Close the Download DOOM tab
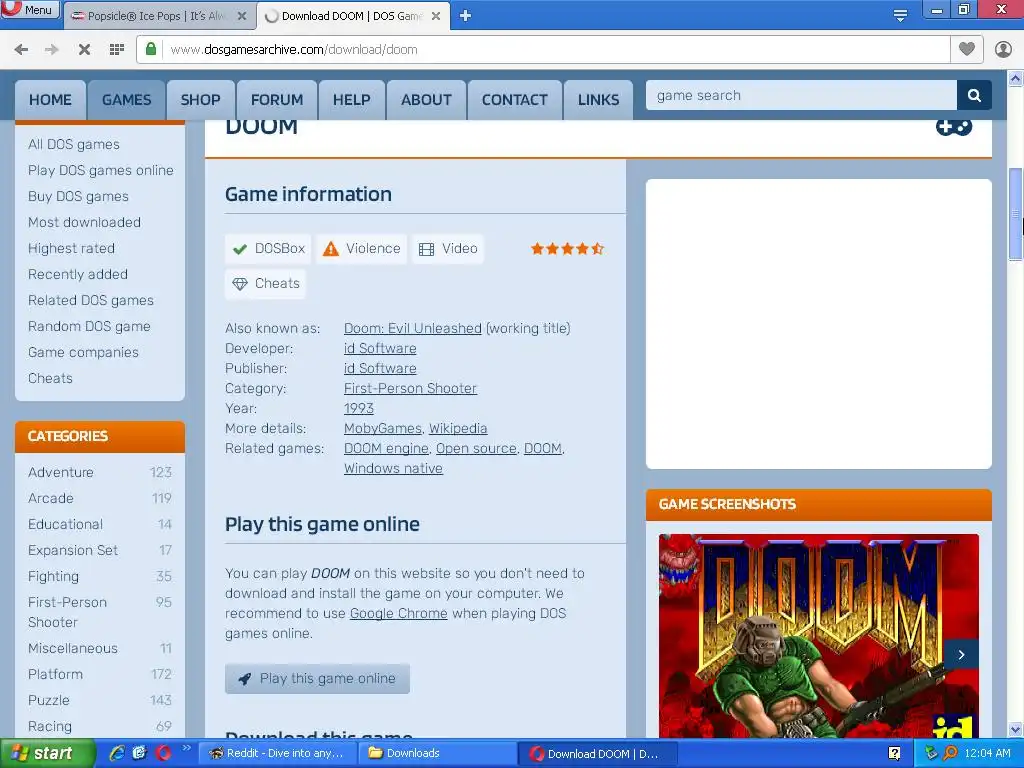The width and height of the screenshot is (1024, 768). tap(436, 16)
